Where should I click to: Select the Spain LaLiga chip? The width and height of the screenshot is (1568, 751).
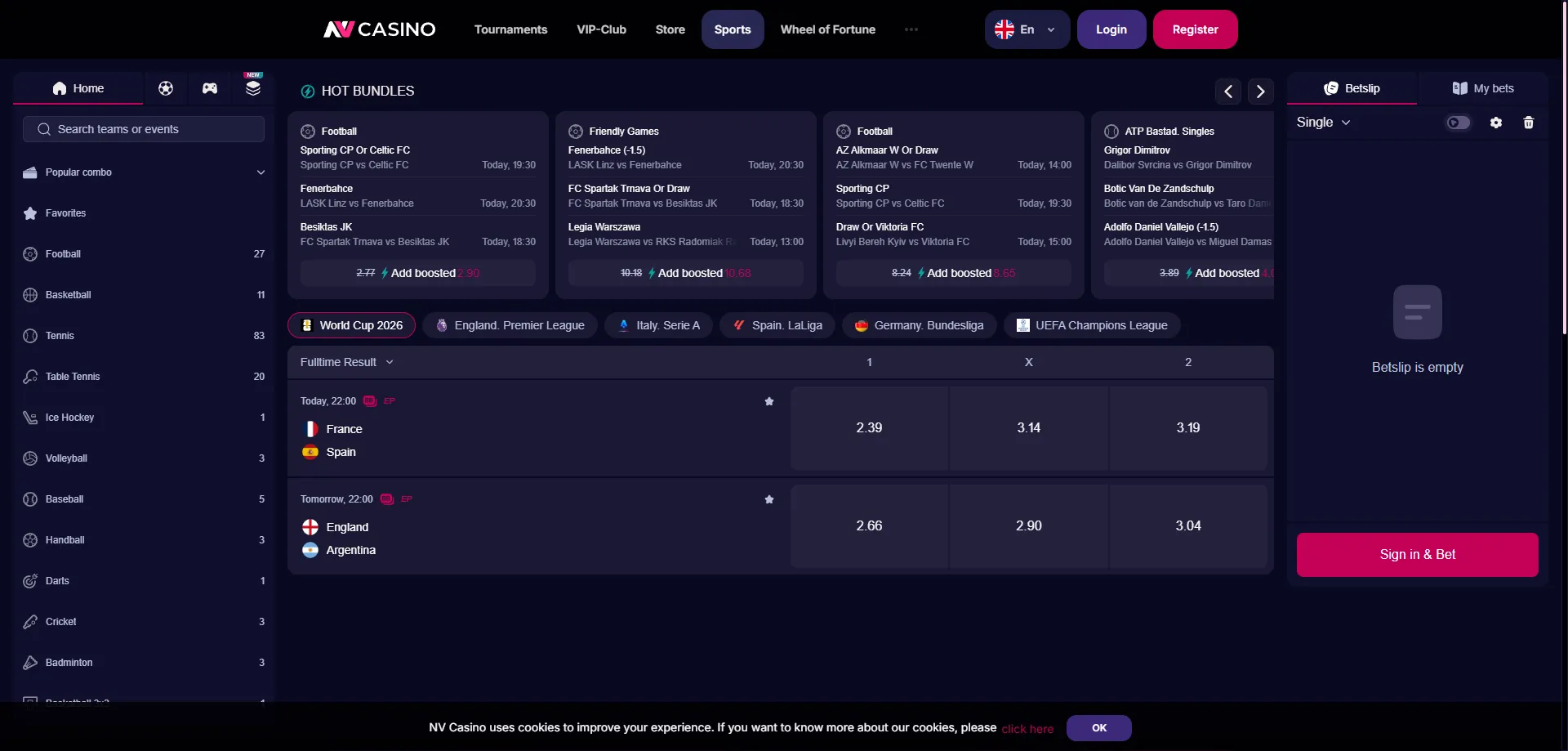tap(777, 325)
